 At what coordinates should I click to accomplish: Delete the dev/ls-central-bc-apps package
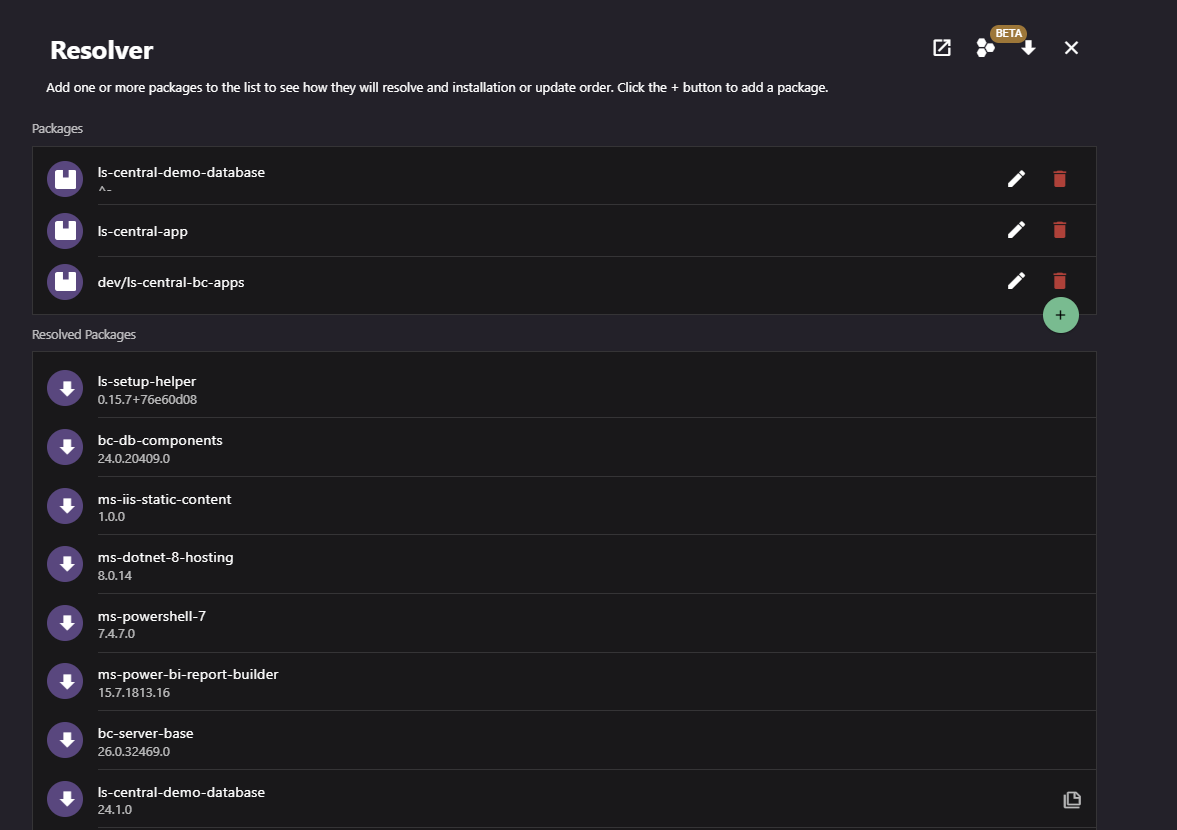1059,281
